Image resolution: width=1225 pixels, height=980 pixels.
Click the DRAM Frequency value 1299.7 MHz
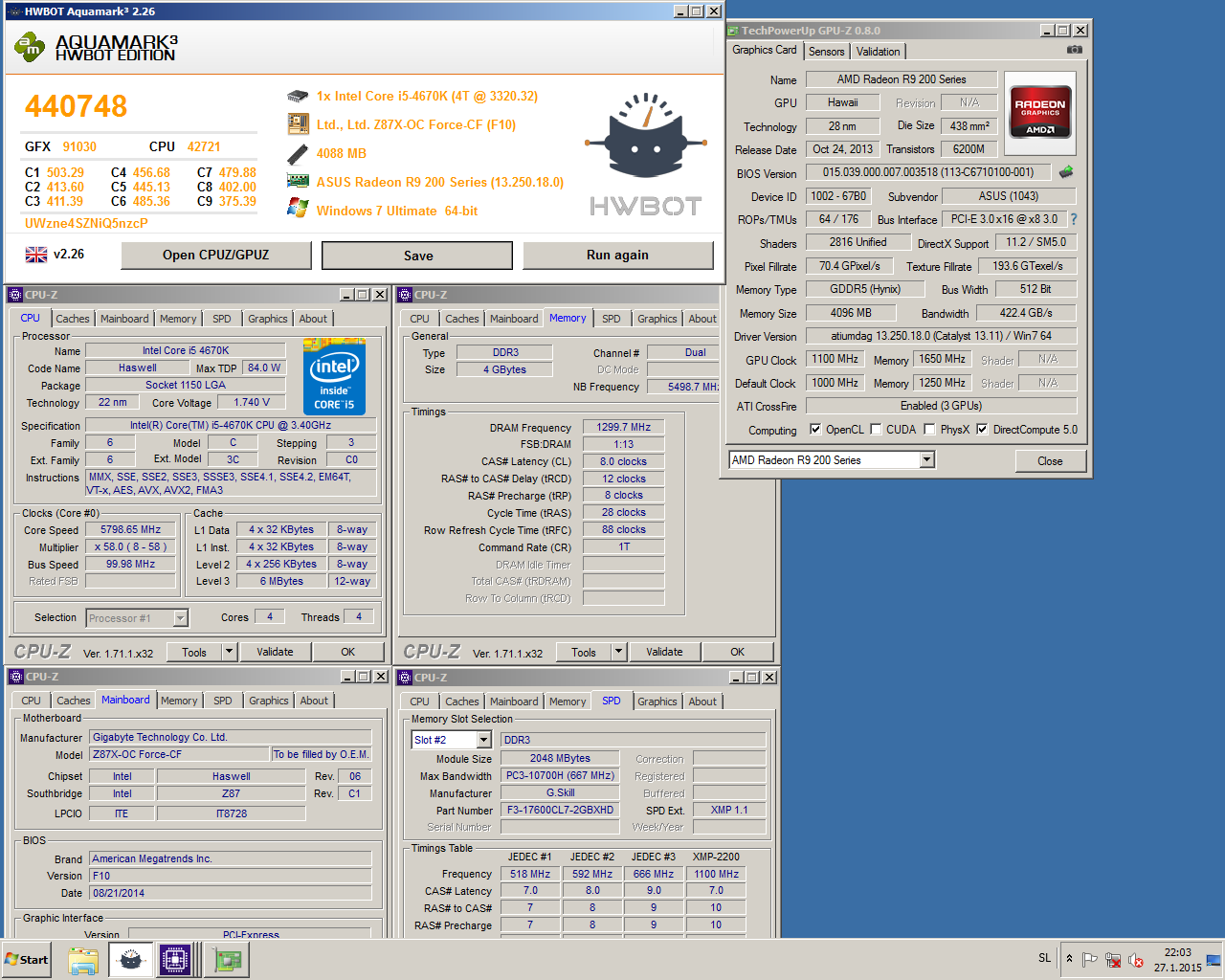coord(624,427)
